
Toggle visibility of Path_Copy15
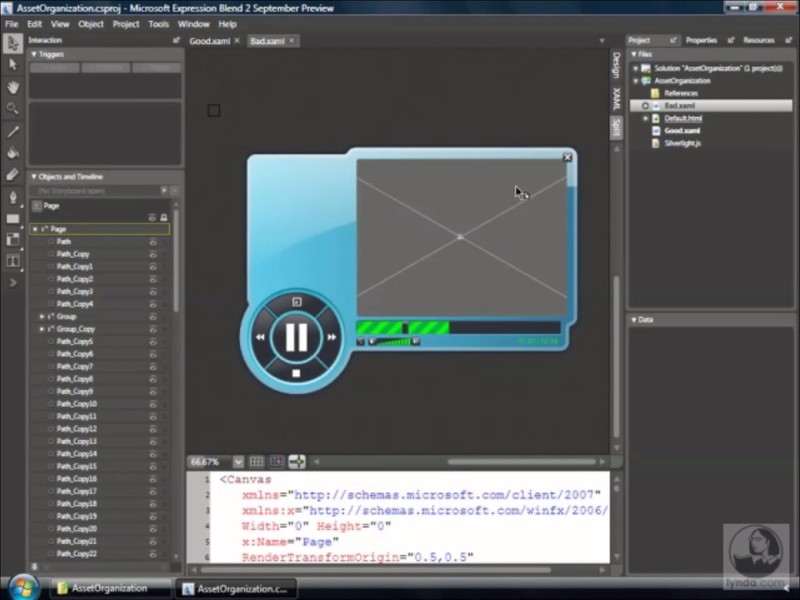pyautogui.click(x=153, y=466)
